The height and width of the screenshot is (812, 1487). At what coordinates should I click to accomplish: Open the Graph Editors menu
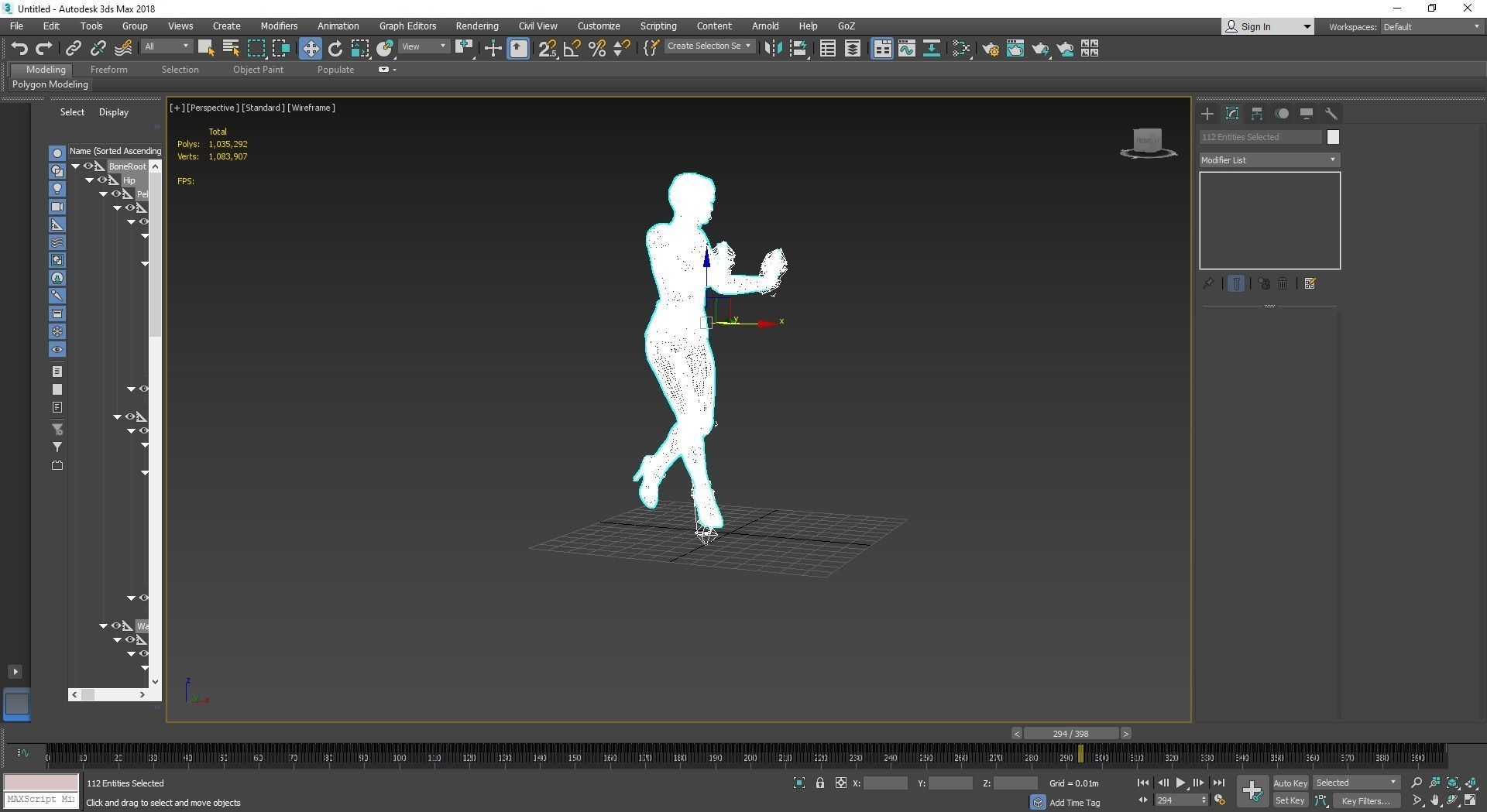point(407,26)
